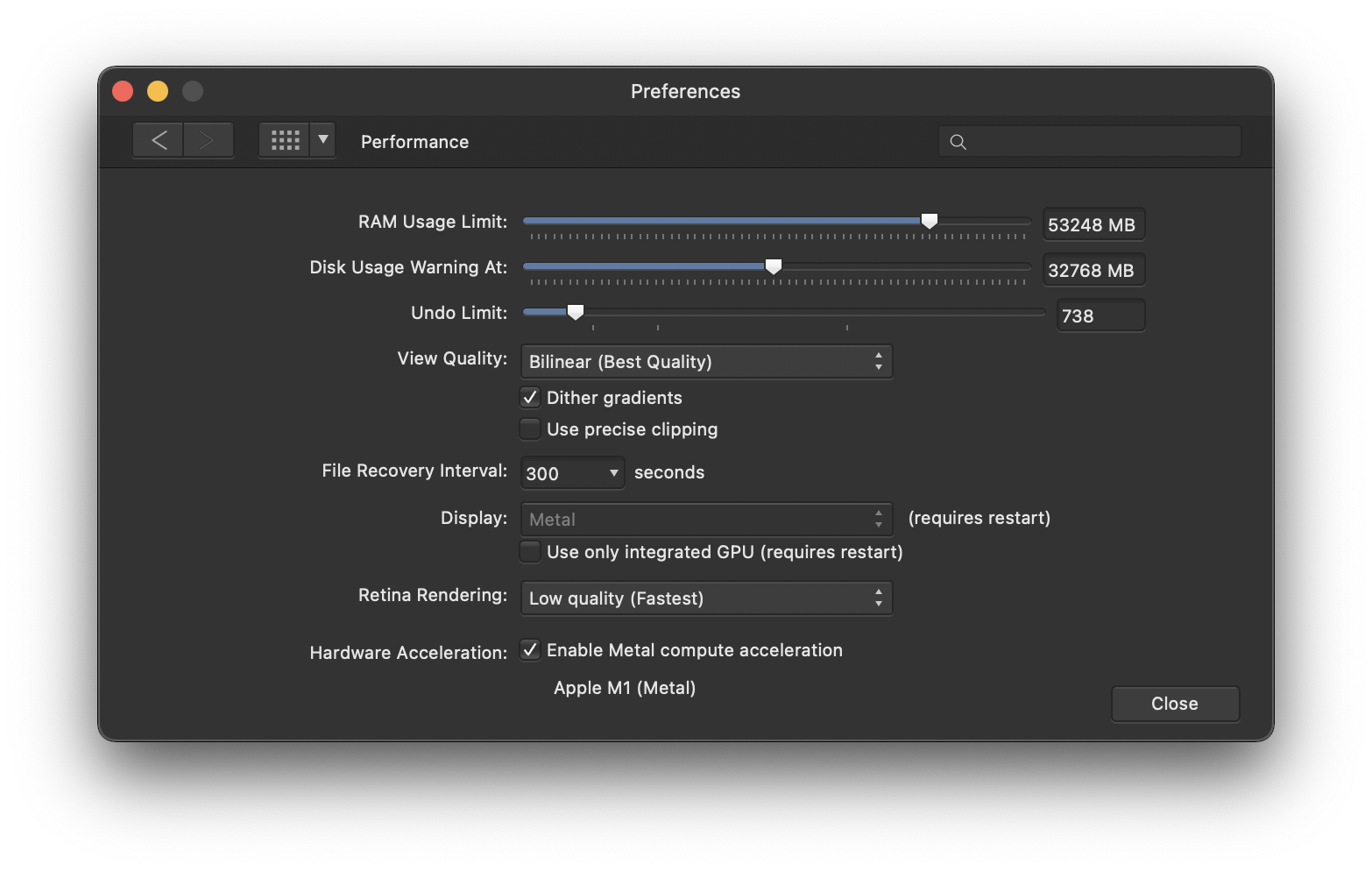This screenshot has width=1372, height=871.
Task: Click the (requires restart) note beside Display
Action: tap(979, 518)
